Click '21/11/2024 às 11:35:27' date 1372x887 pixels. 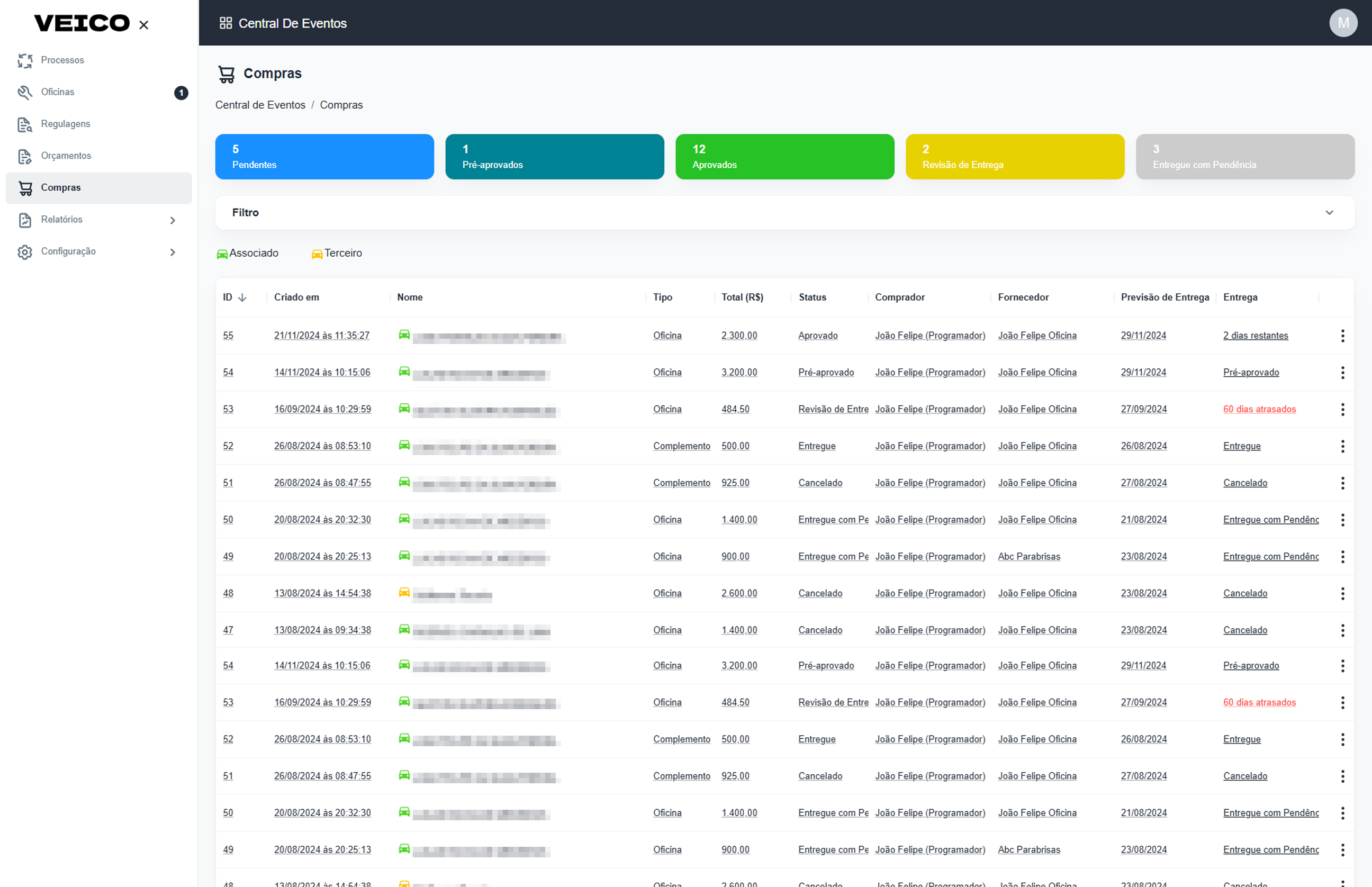click(x=321, y=335)
